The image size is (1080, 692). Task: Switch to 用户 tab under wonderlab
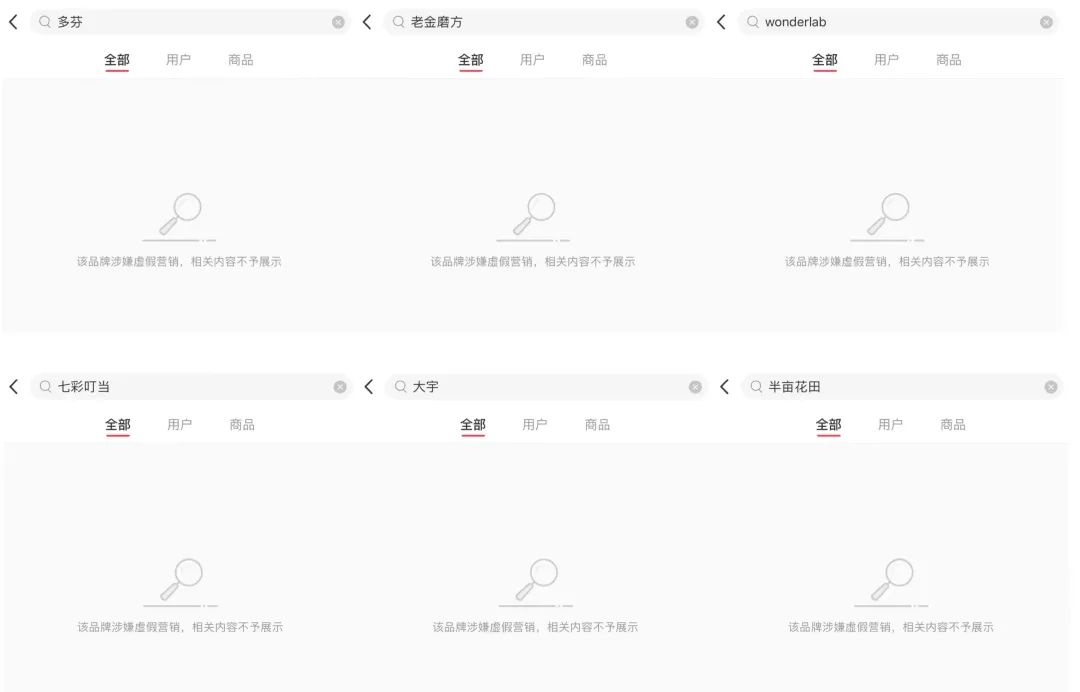pyautogui.click(x=886, y=60)
